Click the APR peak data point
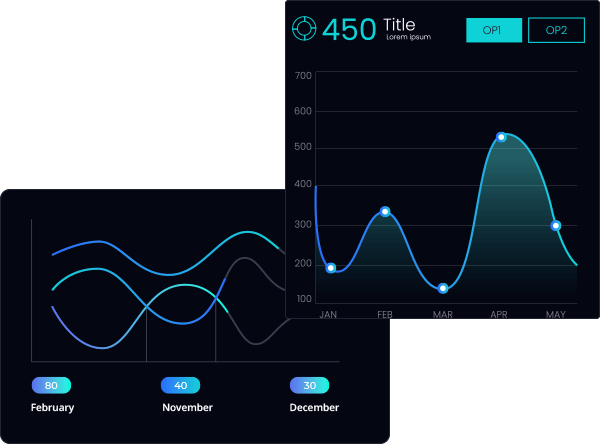Viewport: 600px width, 444px height. 501,137
